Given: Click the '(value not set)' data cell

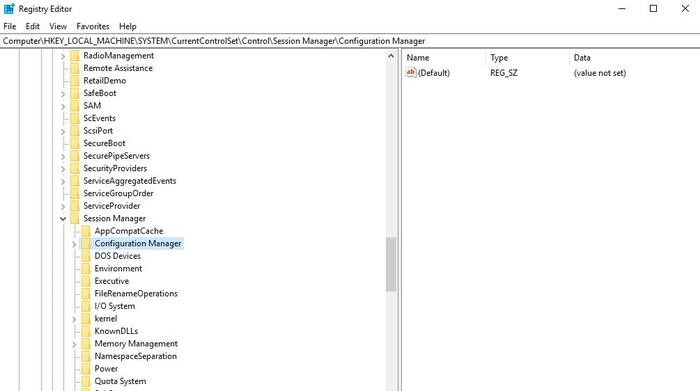Looking at the screenshot, I should [600, 73].
